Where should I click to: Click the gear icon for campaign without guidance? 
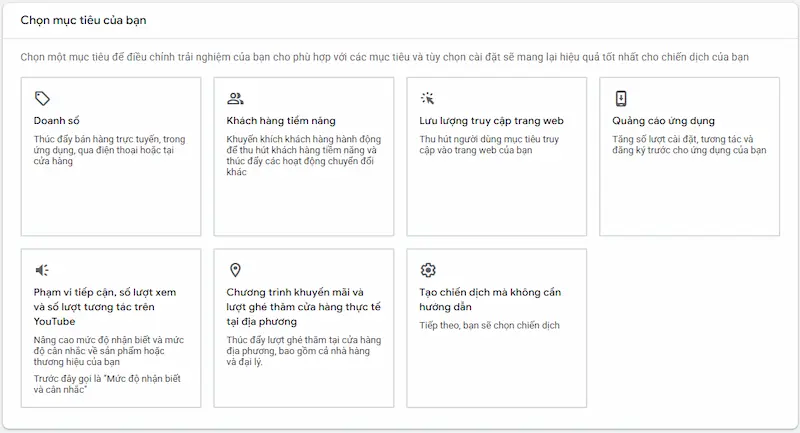pos(428,270)
